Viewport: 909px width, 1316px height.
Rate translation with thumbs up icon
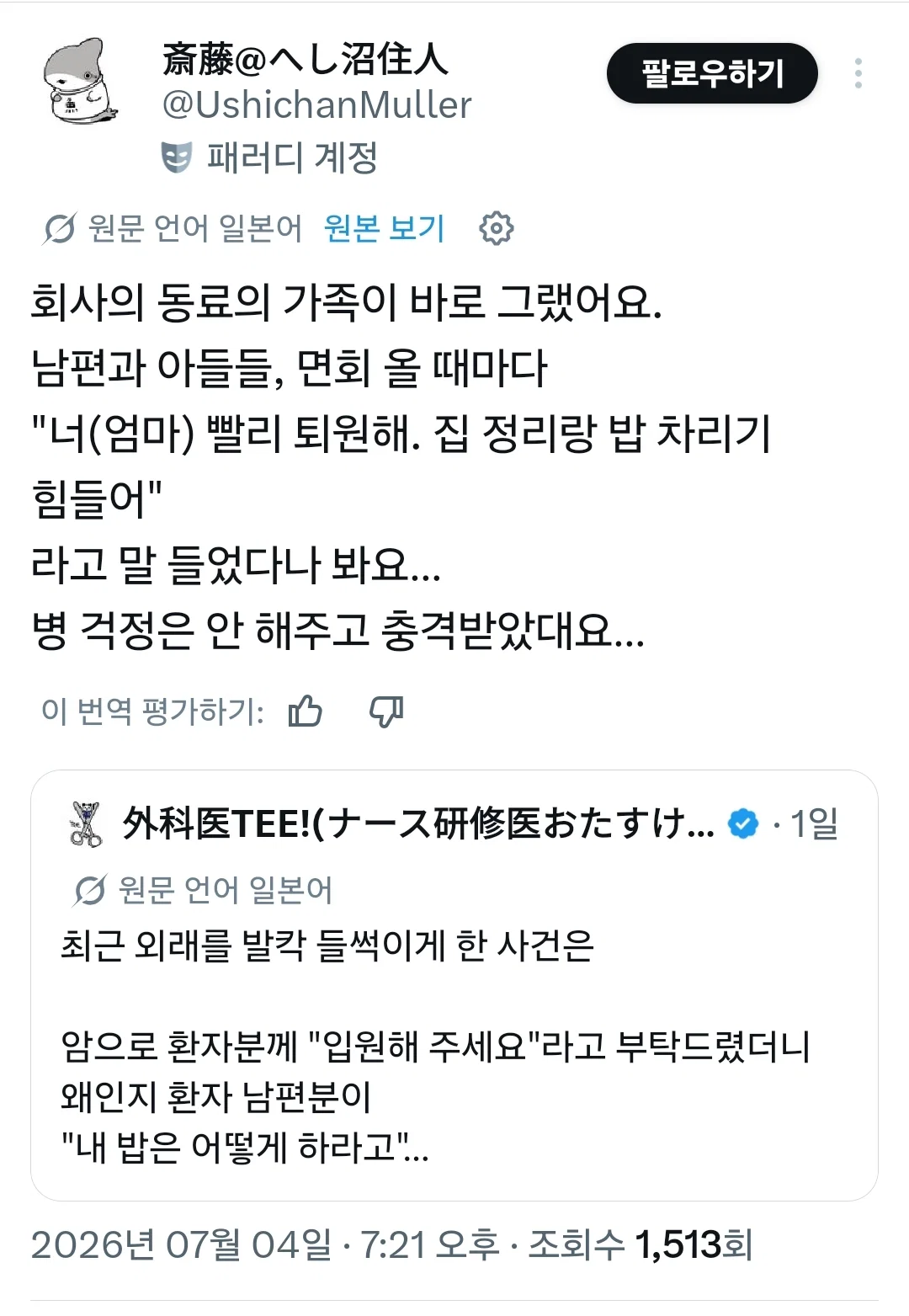[306, 711]
